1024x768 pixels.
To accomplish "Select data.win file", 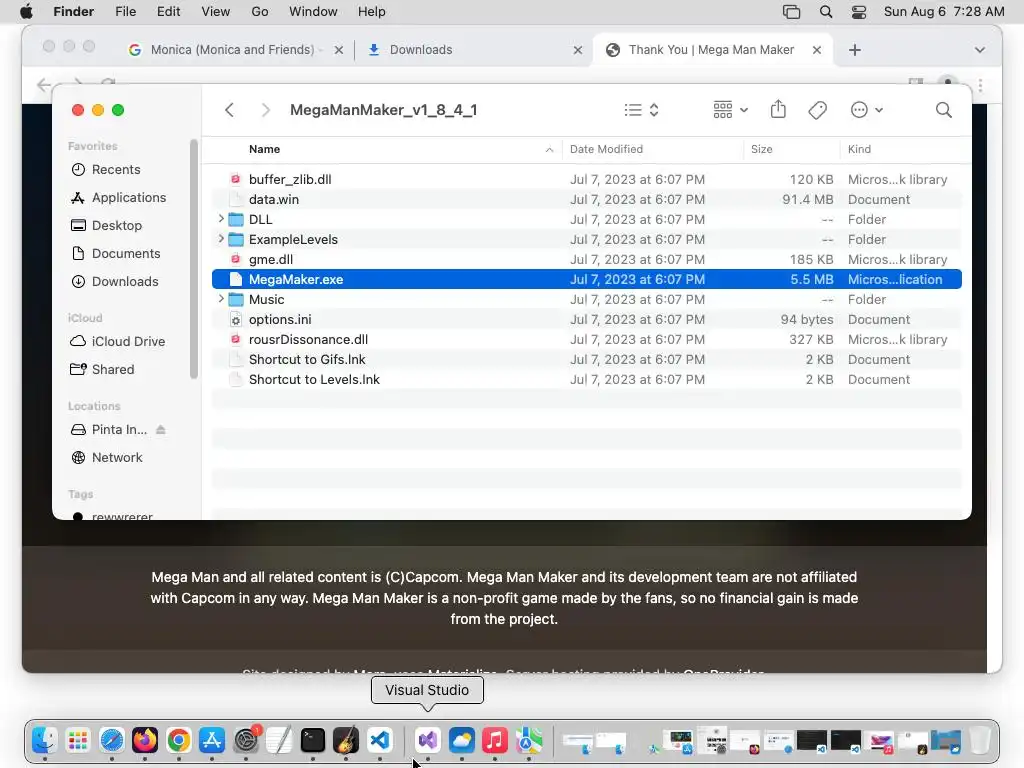I will (x=586, y=199).
